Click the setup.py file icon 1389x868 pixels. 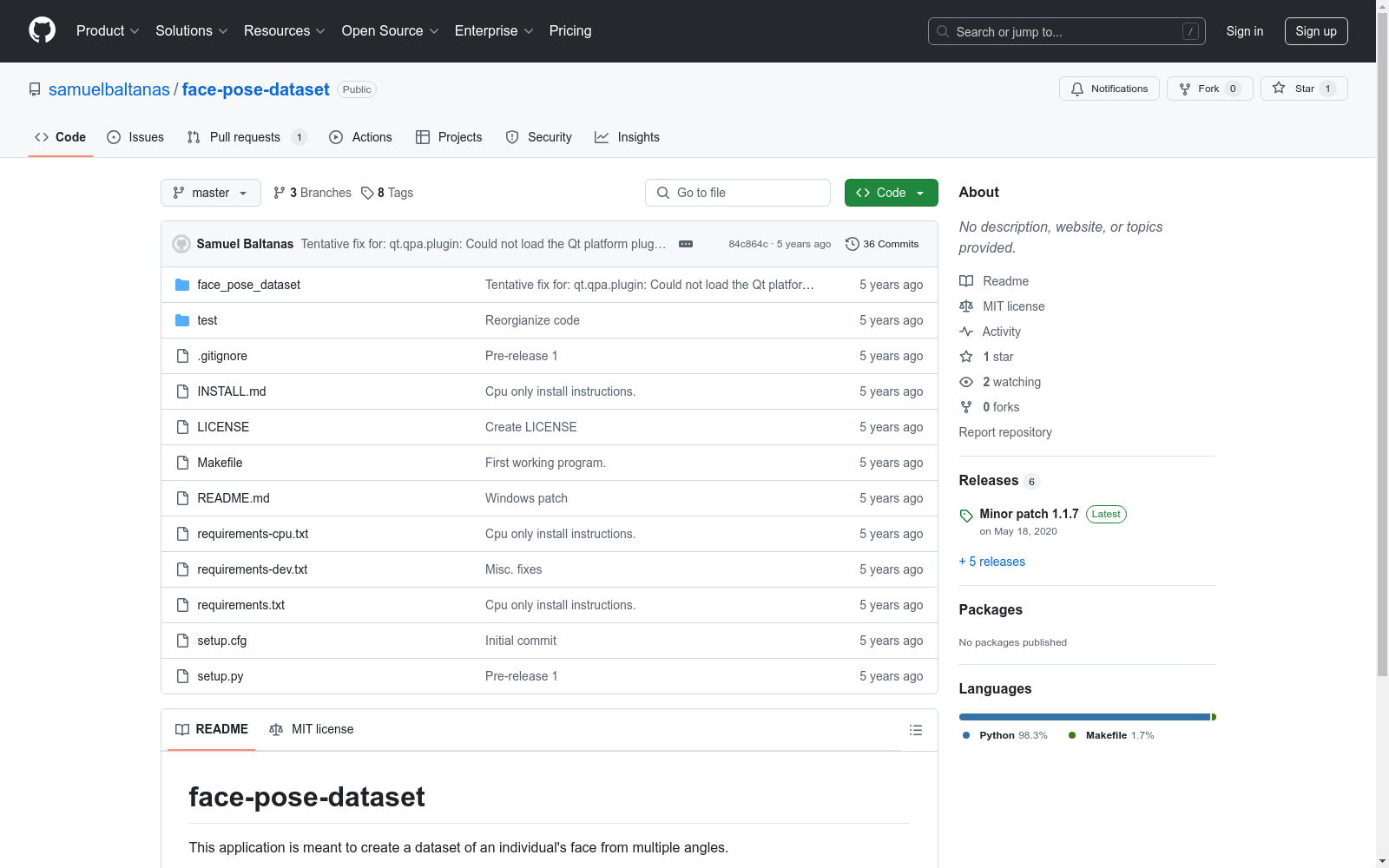tap(182, 676)
